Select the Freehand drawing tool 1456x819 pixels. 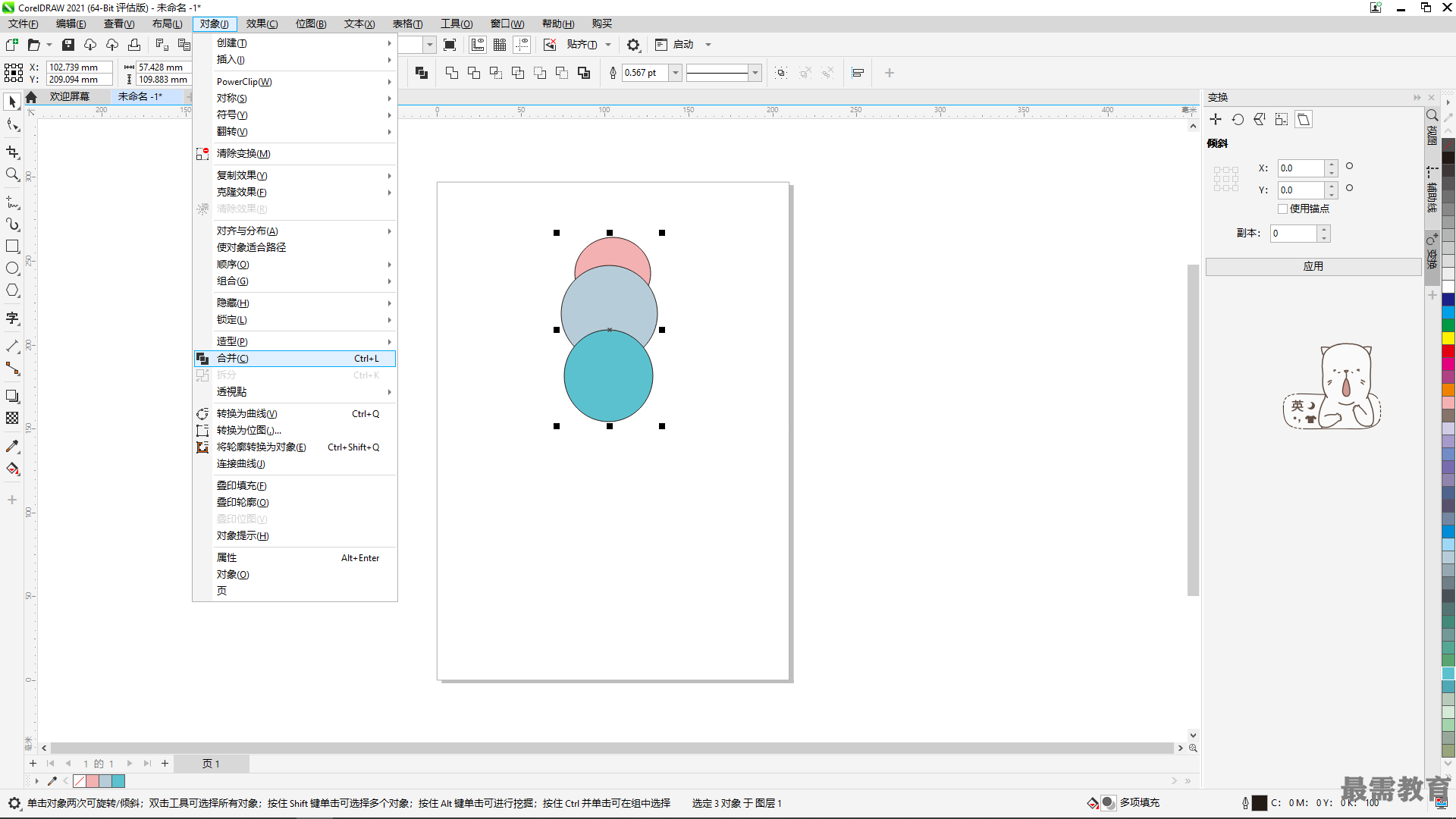point(12,202)
